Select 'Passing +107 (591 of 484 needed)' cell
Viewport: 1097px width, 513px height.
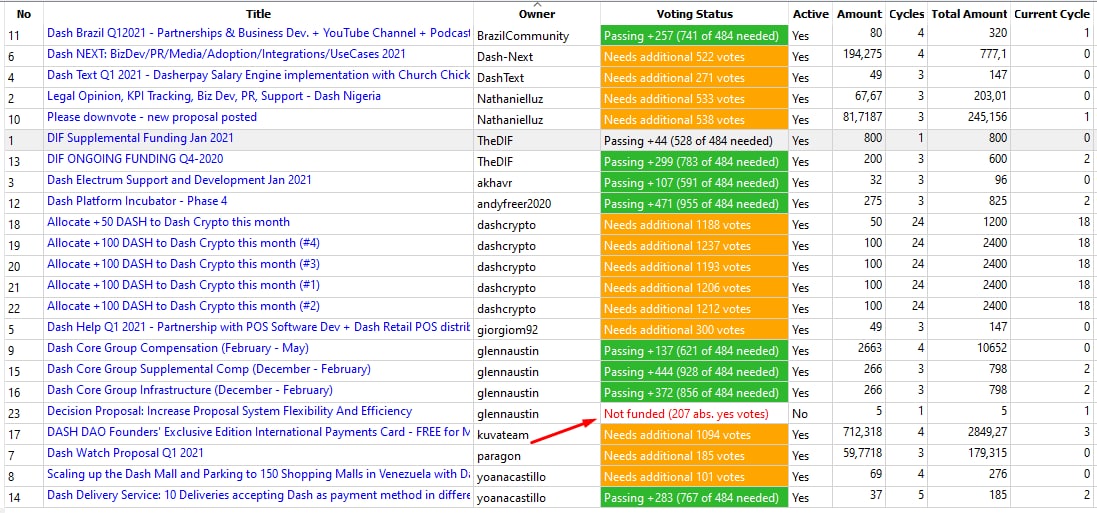(x=694, y=183)
